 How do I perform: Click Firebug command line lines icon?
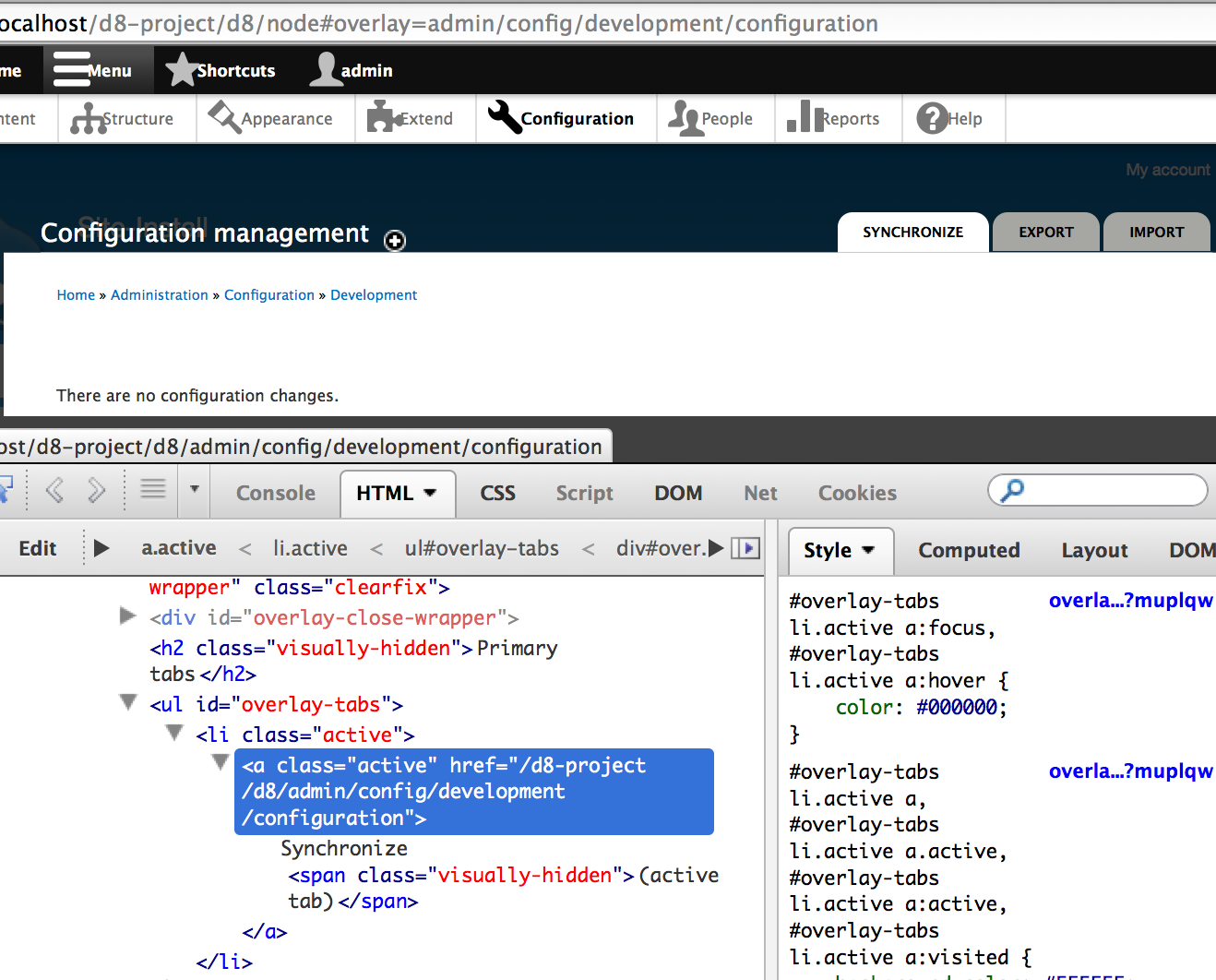point(153,488)
